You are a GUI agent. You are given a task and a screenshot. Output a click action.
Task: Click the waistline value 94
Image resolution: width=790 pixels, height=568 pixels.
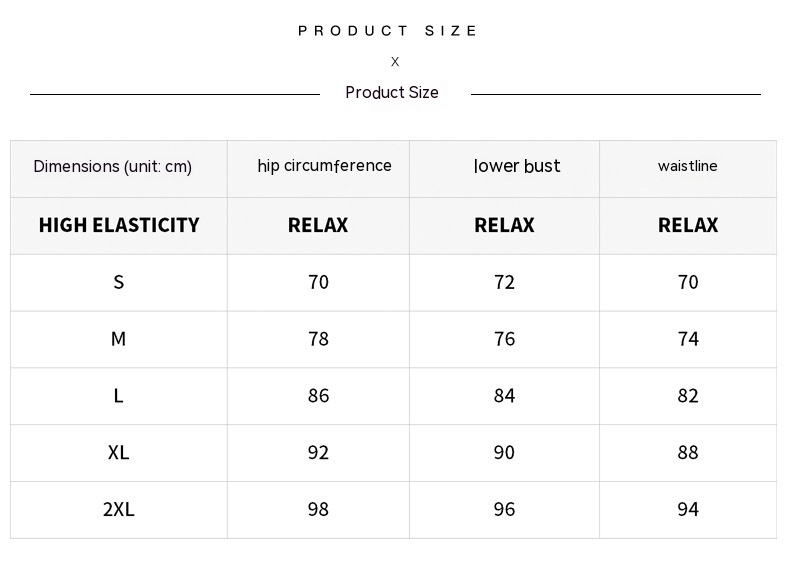pos(687,510)
